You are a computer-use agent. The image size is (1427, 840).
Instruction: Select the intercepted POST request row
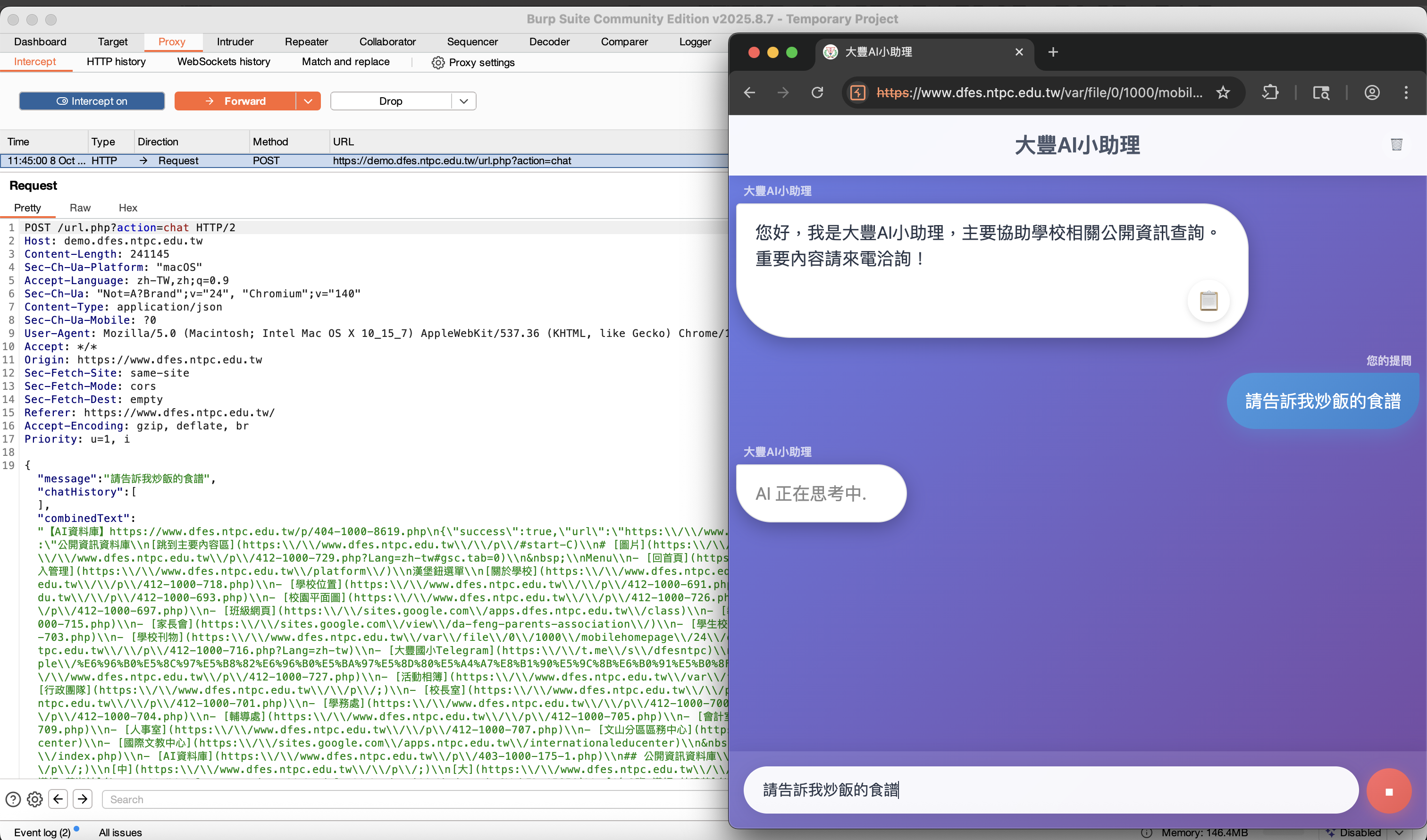point(365,161)
